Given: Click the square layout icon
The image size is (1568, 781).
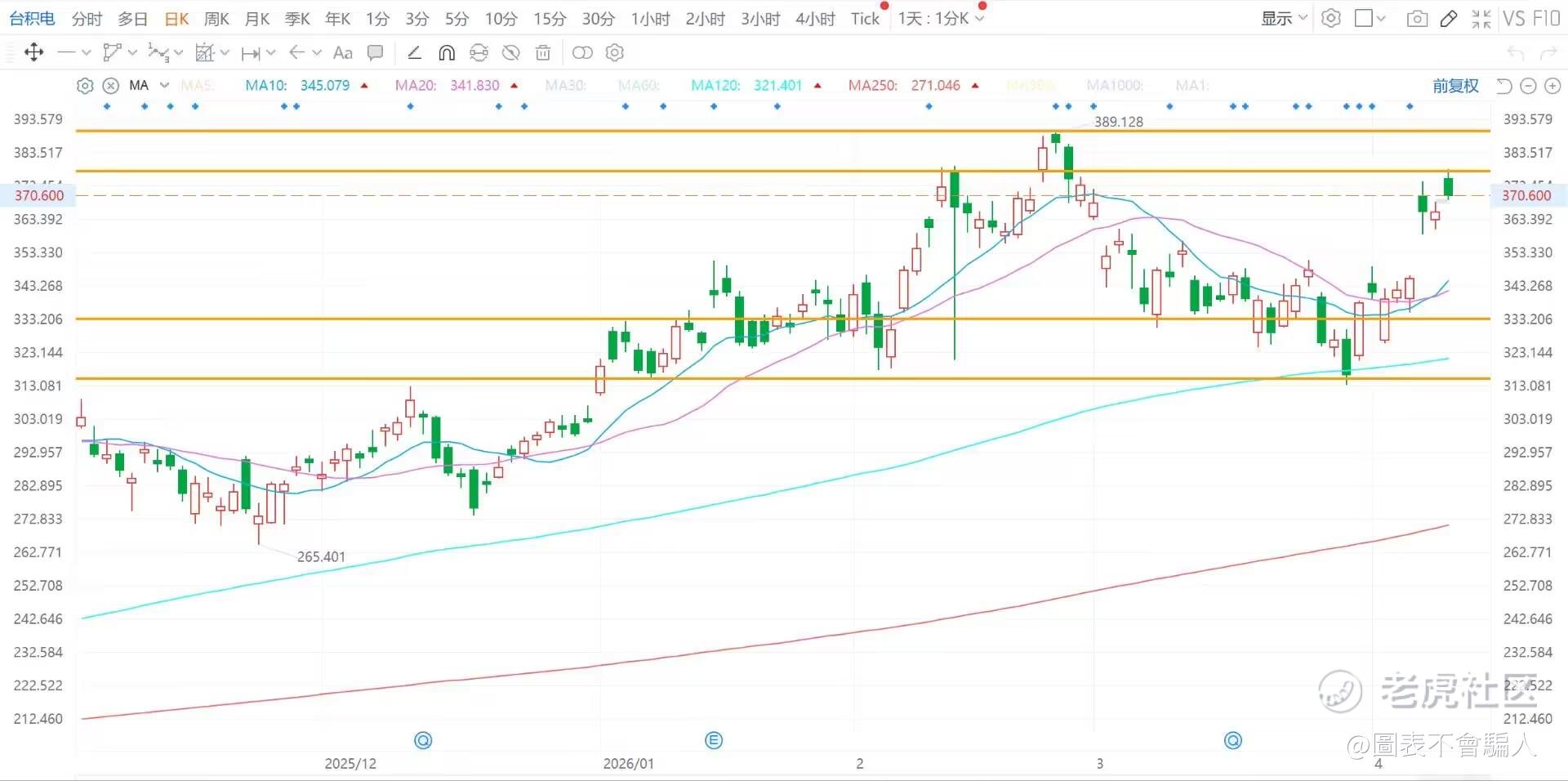Looking at the screenshot, I should point(1363,19).
